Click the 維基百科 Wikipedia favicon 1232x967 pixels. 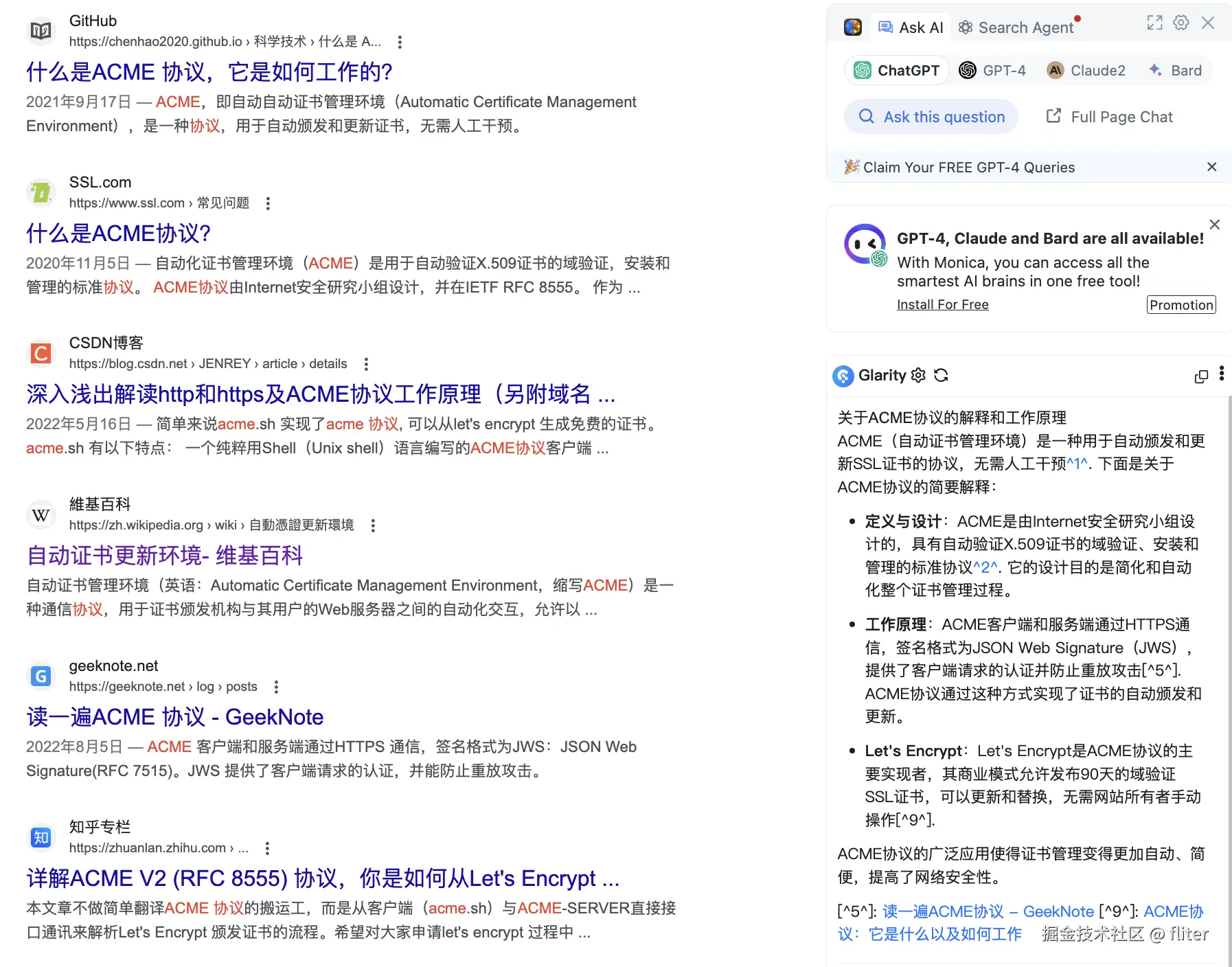click(41, 514)
